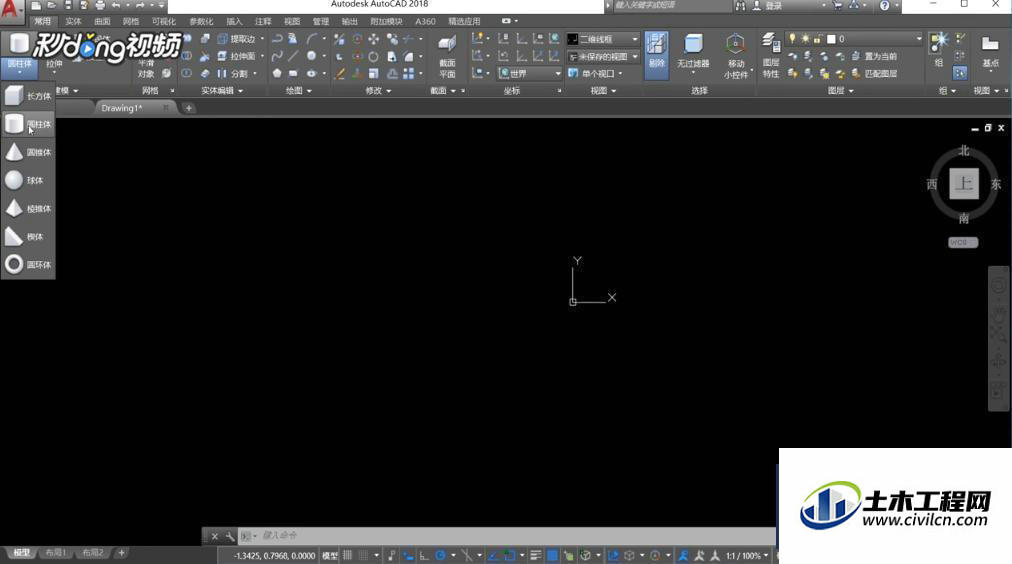Screen dimensions: 1012x564
Task: Select 圆柱体 (Cylinder) from the dropdown list
Action: [28, 124]
